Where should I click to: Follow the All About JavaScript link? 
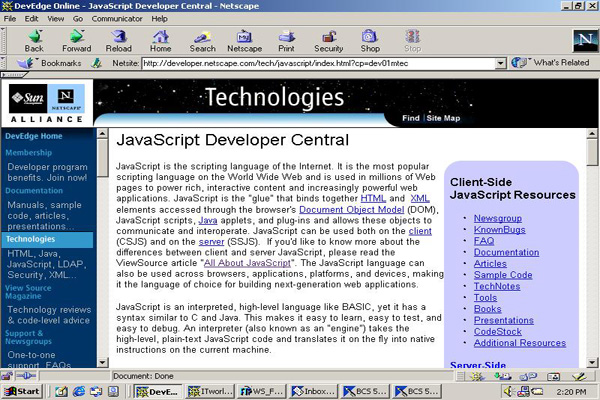pos(247,263)
